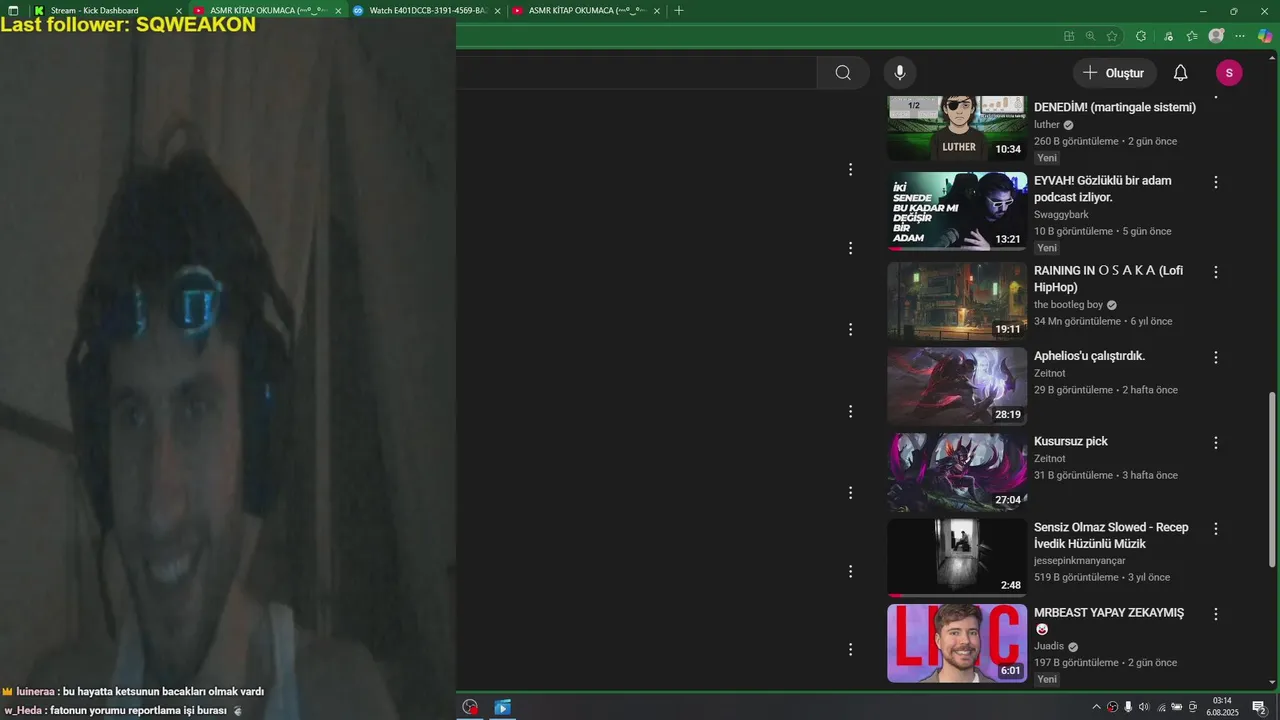This screenshot has width=1280, height=720.
Task: Switch to the Watch E401DCCB tab
Action: click(x=427, y=10)
